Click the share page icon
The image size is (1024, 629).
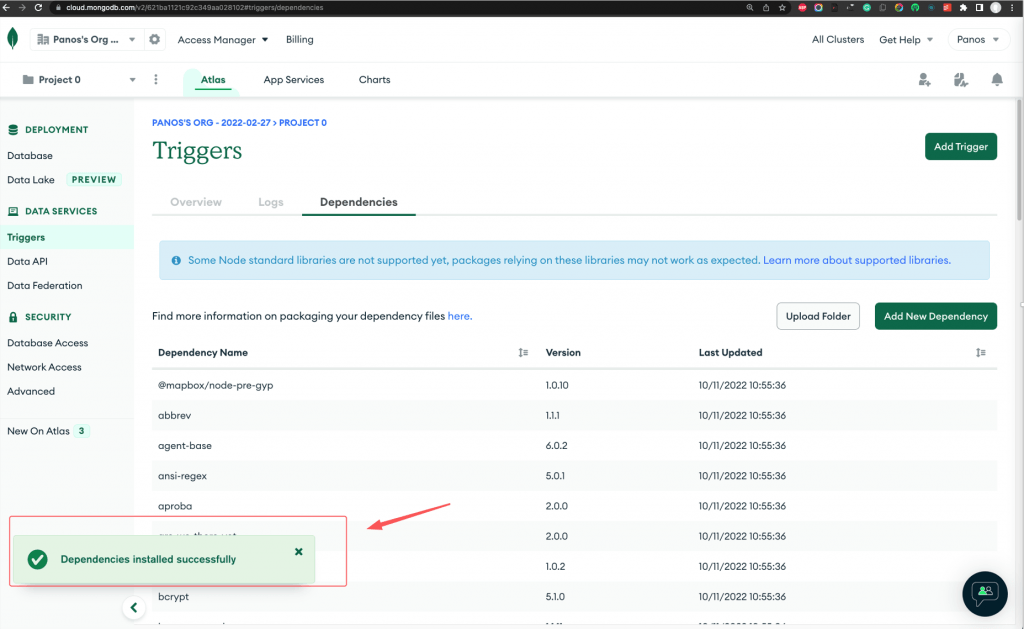coord(766,8)
